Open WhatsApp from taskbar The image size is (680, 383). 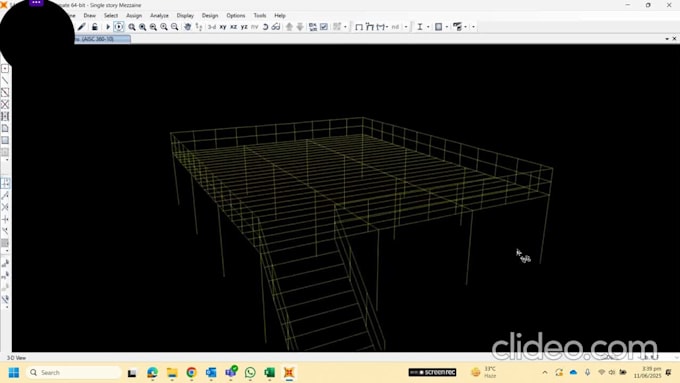point(250,373)
